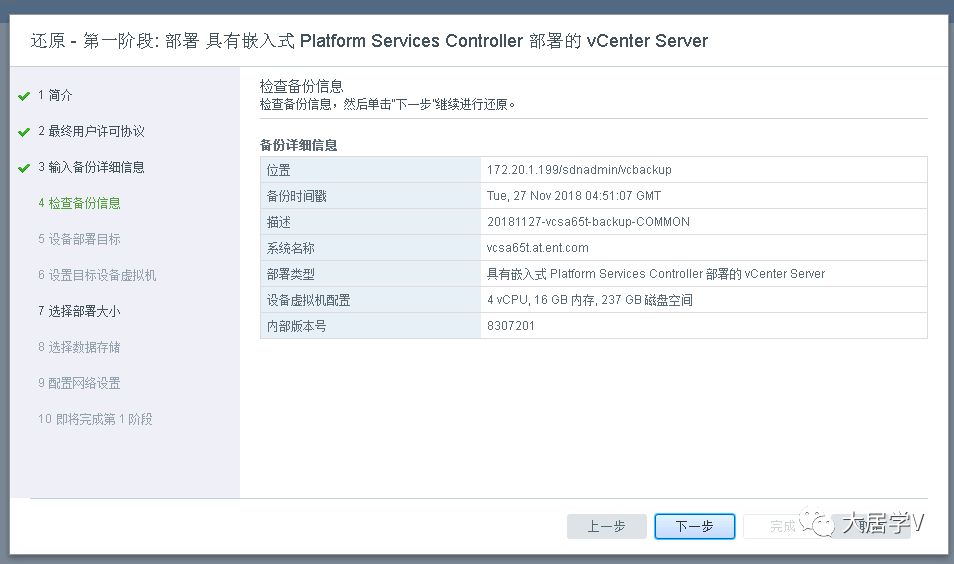Return to step 3 输入备份详细信息
This screenshot has width=954, height=564.
pyautogui.click(x=91, y=168)
